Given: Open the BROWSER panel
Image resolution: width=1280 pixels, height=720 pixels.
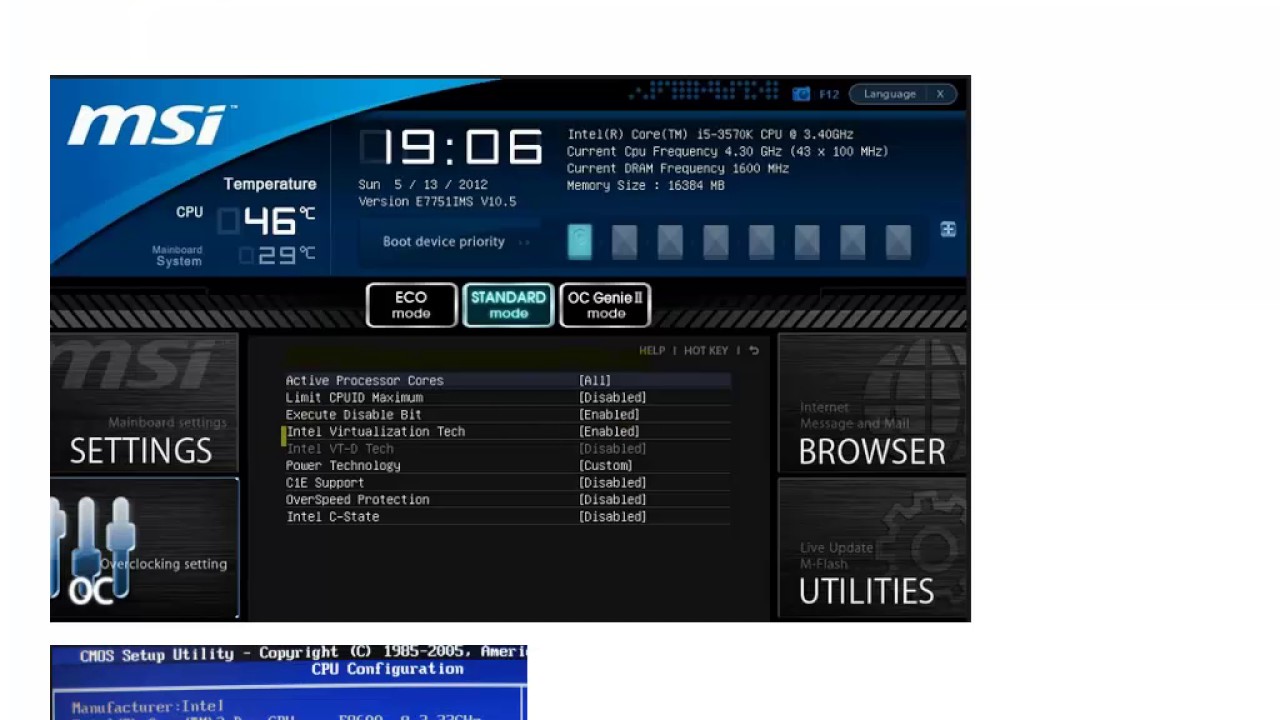Looking at the screenshot, I should pyautogui.click(x=873, y=403).
